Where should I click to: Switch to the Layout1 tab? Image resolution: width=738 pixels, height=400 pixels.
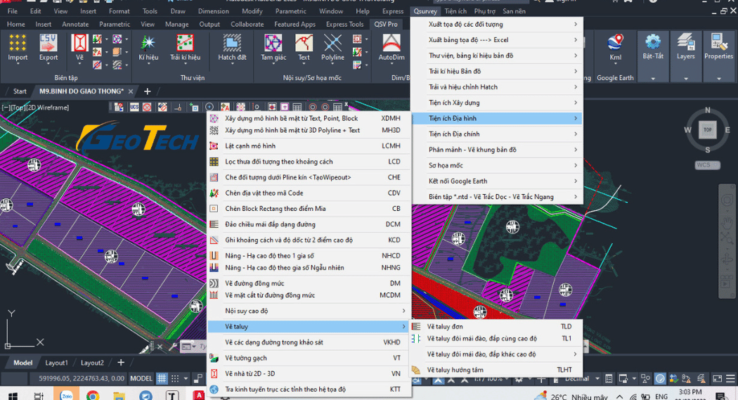(x=56, y=362)
